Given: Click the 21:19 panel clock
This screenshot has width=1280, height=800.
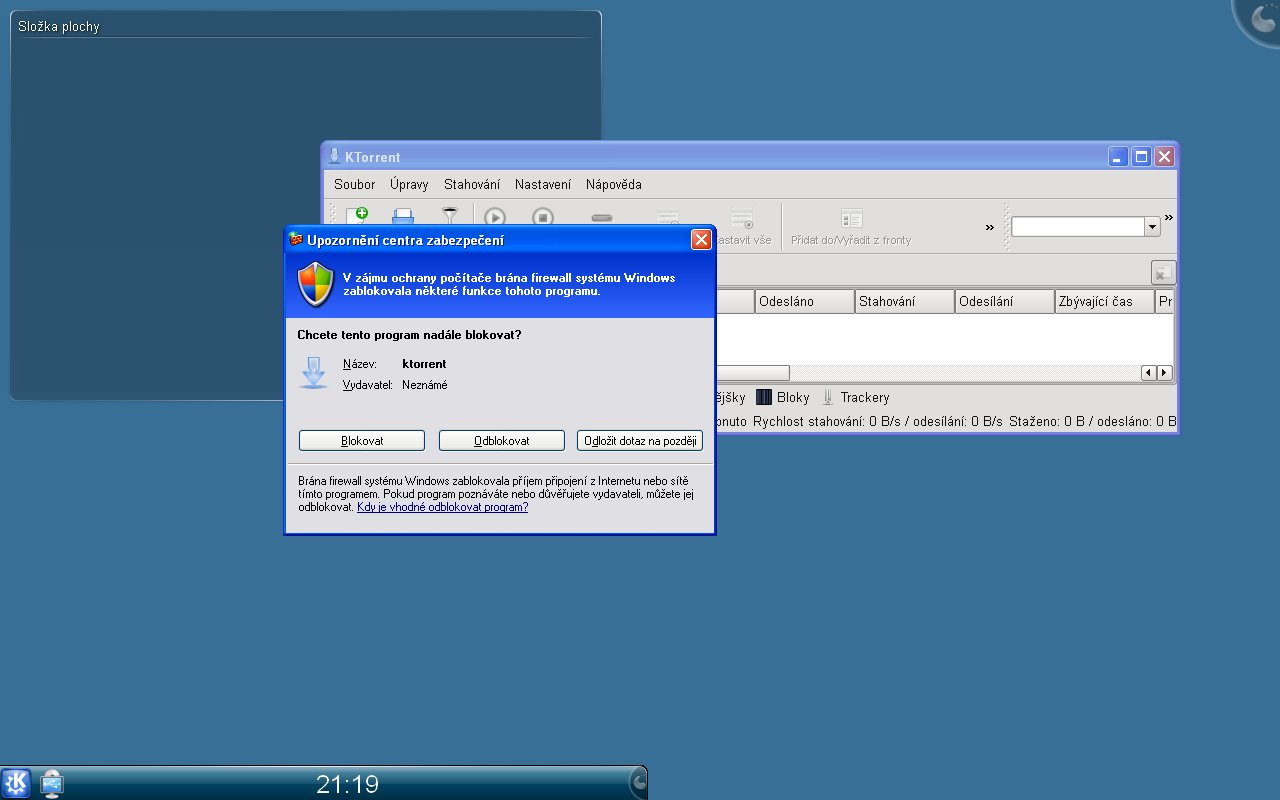Looking at the screenshot, I should pos(348,784).
